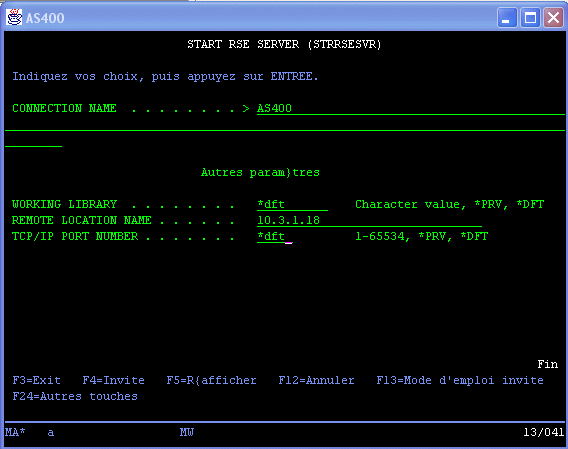Image resolution: width=568 pixels, height=449 pixels.
Task: Click the cursor position 13/041 readout
Action: [x=543, y=432]
